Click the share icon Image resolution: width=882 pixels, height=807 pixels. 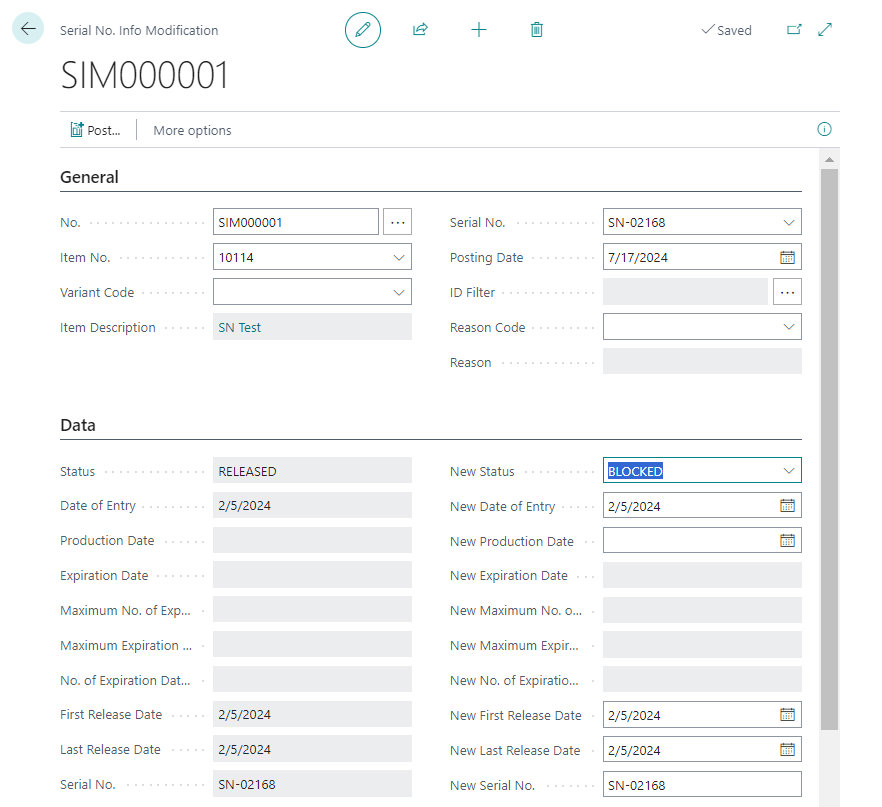(x=420, y=29)
